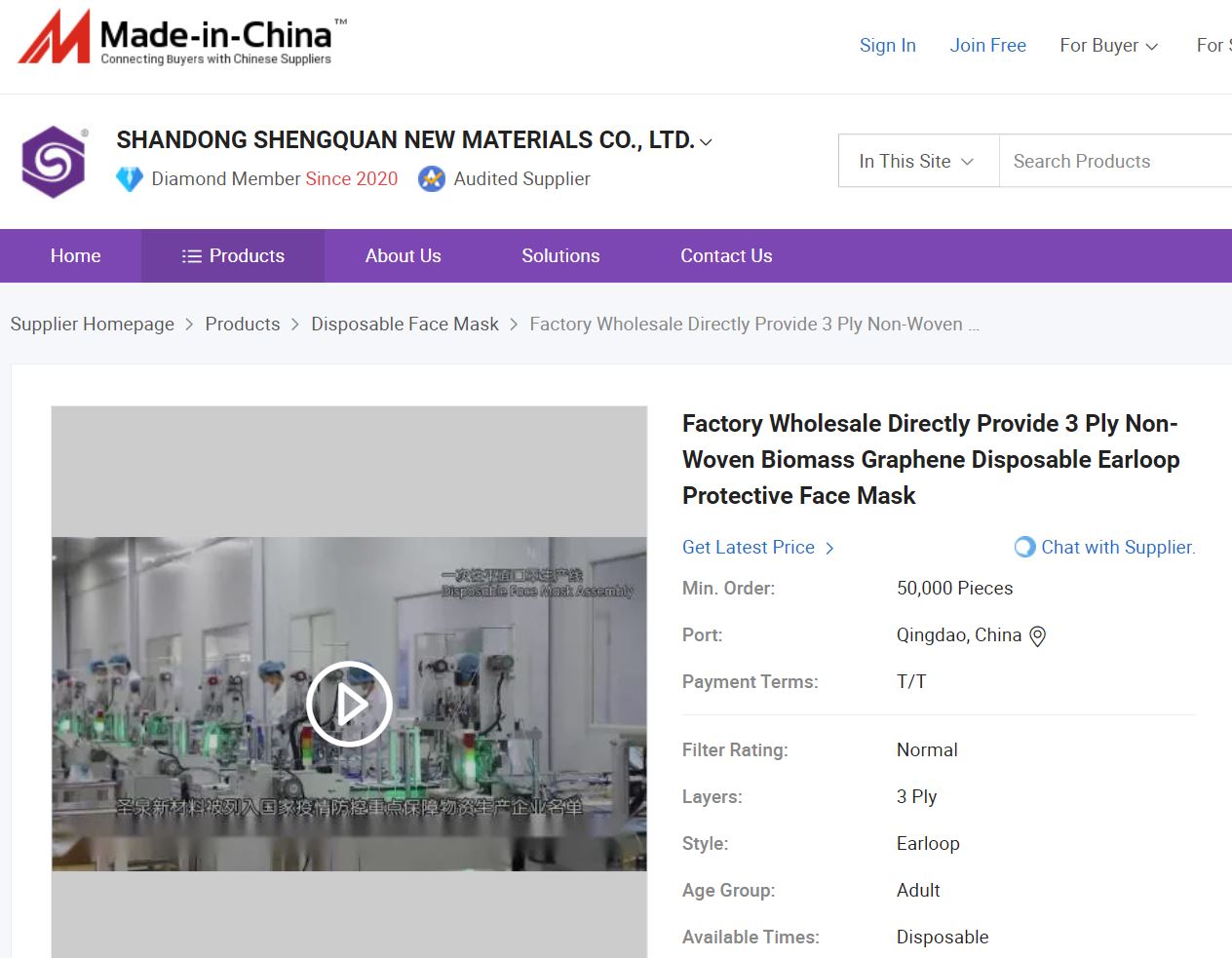Viewport: 1232px width, 958px height.
Task: Switch to the Solutions tab
Action: click(x=560, y=255)
